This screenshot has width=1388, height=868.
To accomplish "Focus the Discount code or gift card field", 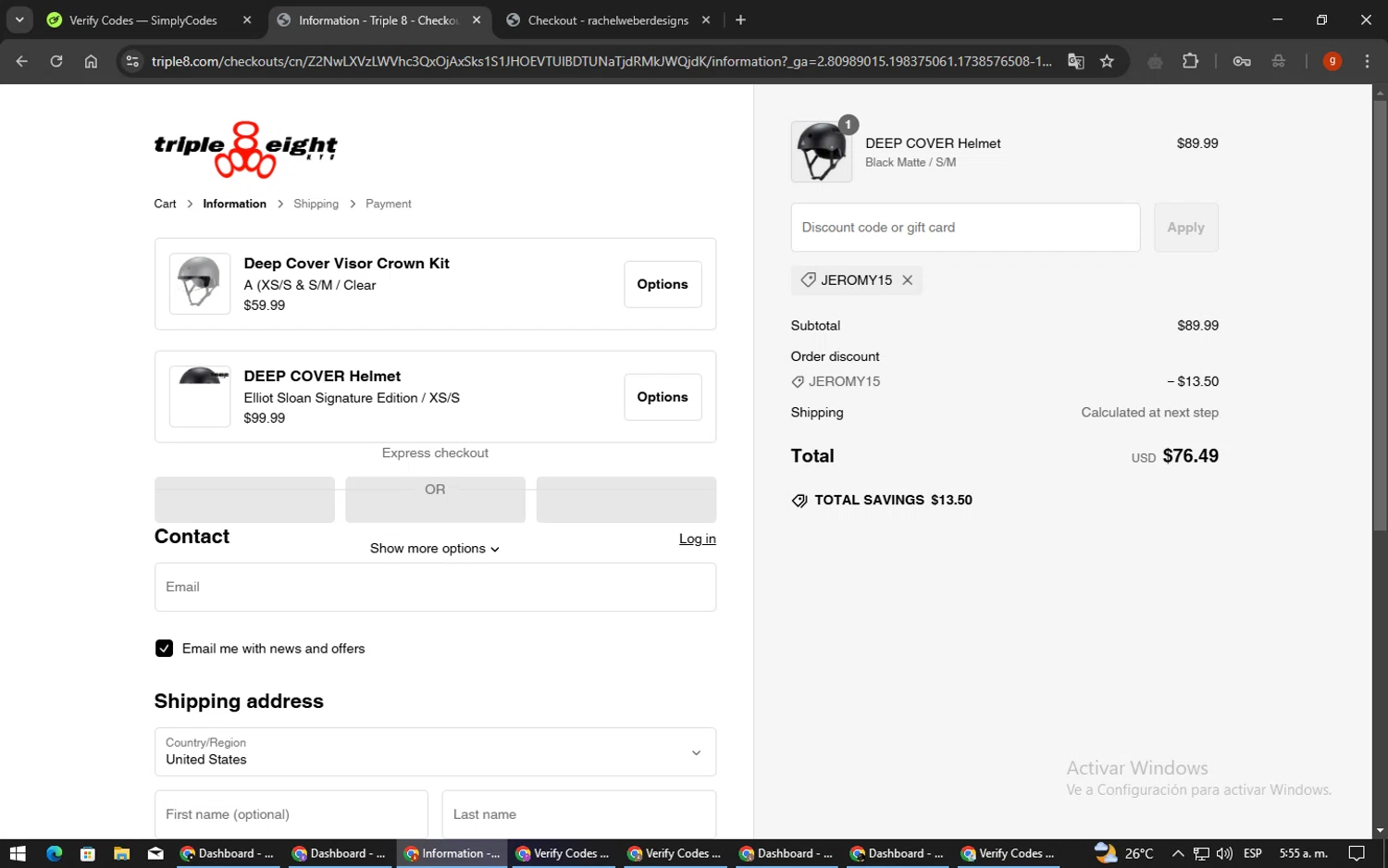I will tap(965, 228).
